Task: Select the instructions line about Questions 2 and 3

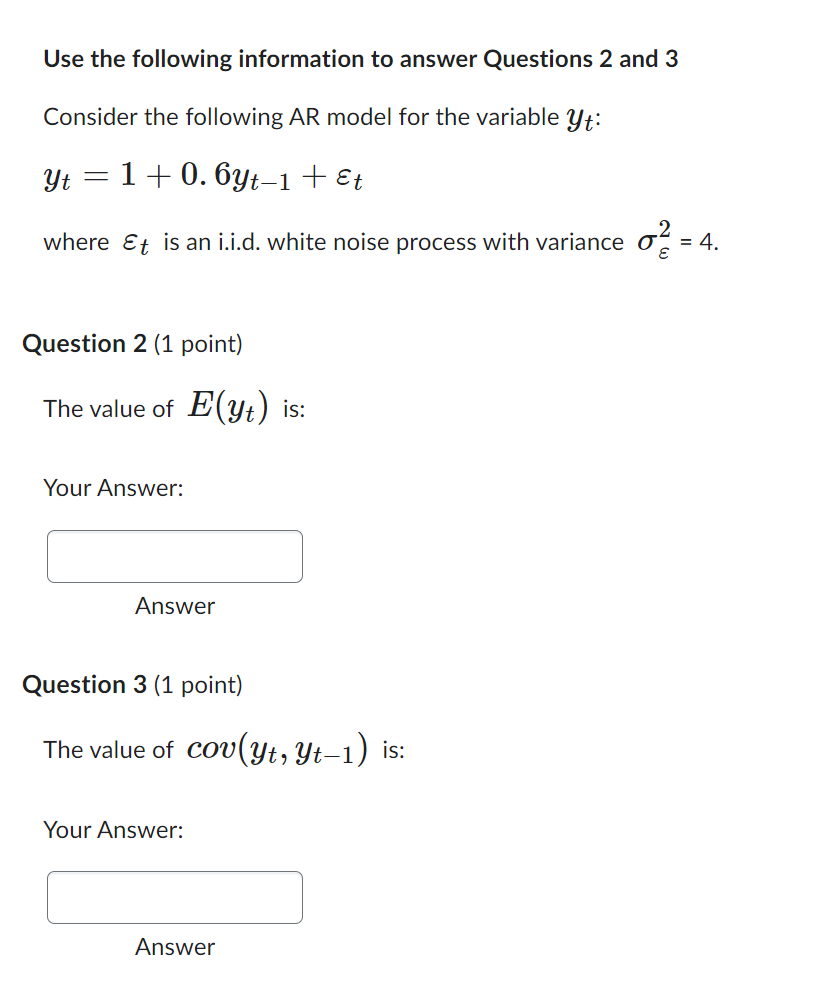Action: pyautogui.click(x=360, y=59)
